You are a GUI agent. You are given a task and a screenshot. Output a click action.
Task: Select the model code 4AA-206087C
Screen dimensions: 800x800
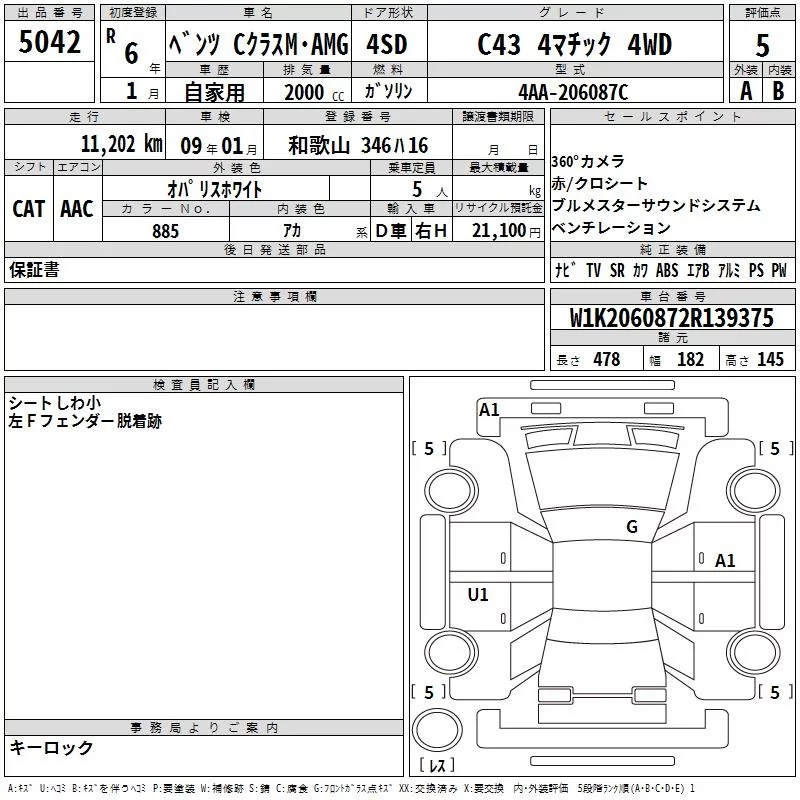click(x=573, y=91)
